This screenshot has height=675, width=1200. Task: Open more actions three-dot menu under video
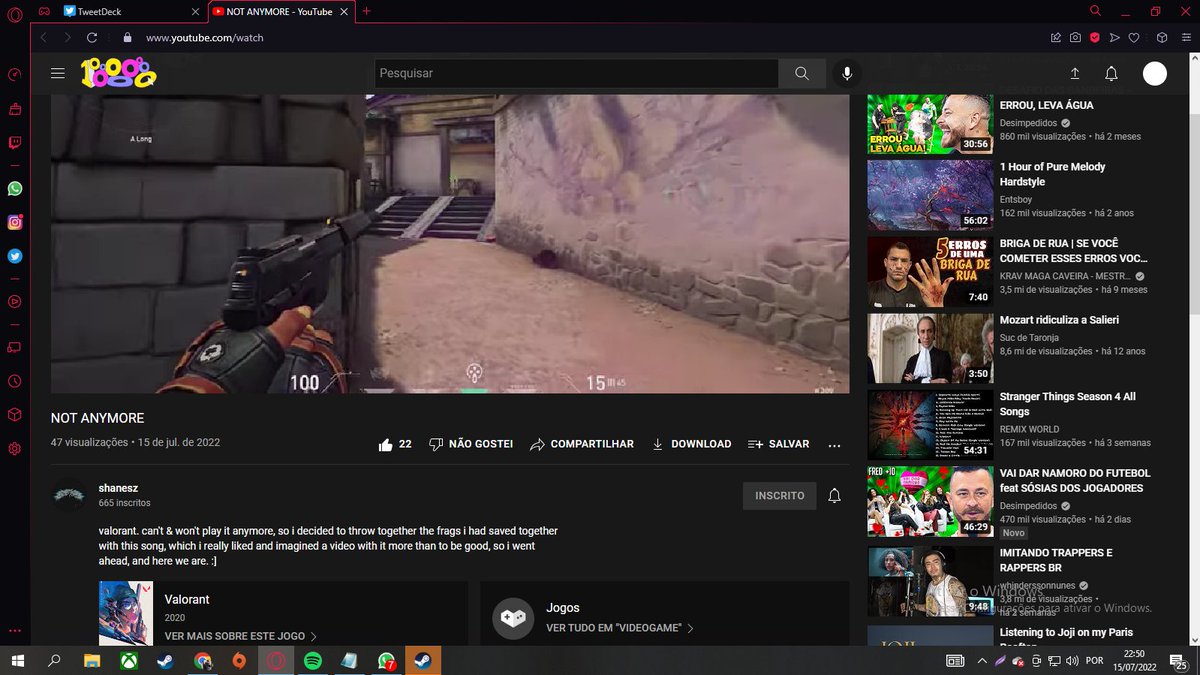pos(835,445)
